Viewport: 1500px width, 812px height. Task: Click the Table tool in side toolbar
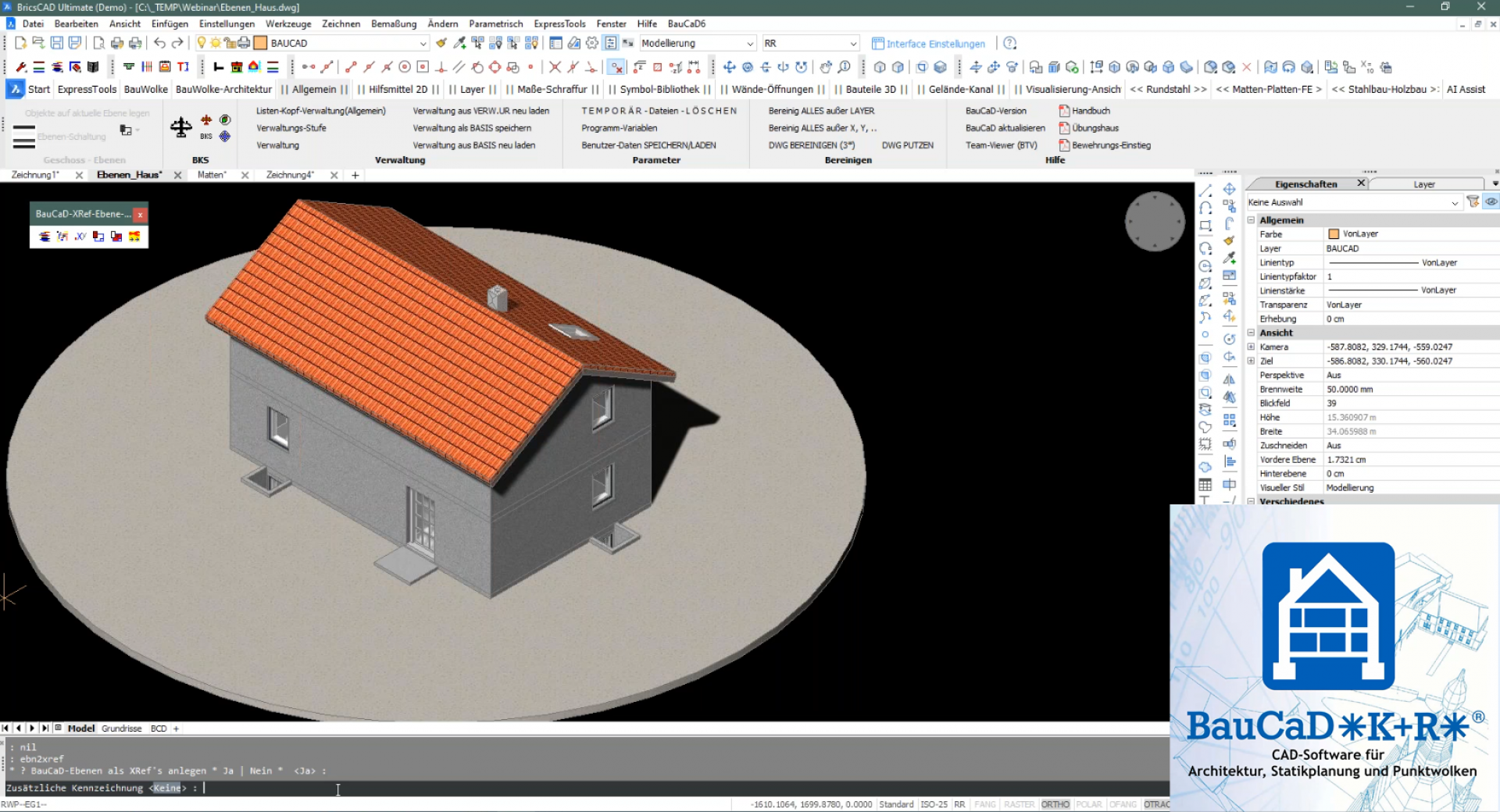point(1205,485)
